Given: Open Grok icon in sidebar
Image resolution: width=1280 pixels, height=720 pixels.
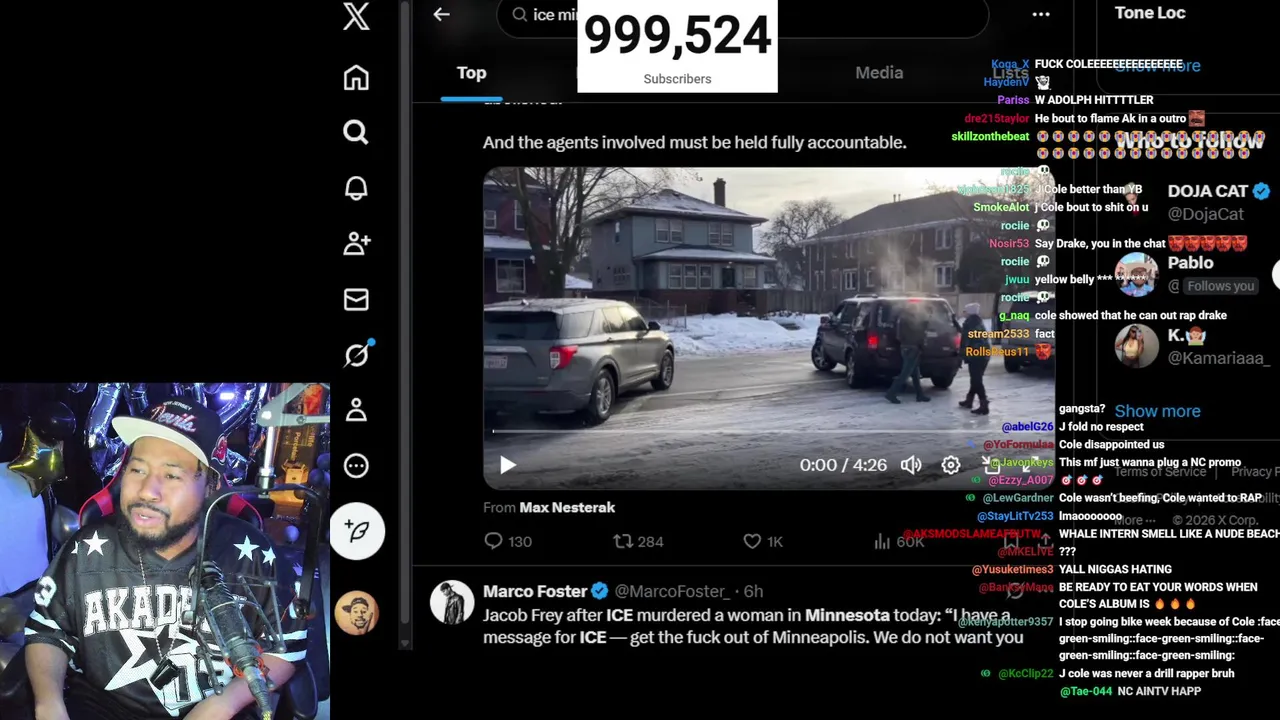Looking at the screenshot, I should (x=357, y=354).
